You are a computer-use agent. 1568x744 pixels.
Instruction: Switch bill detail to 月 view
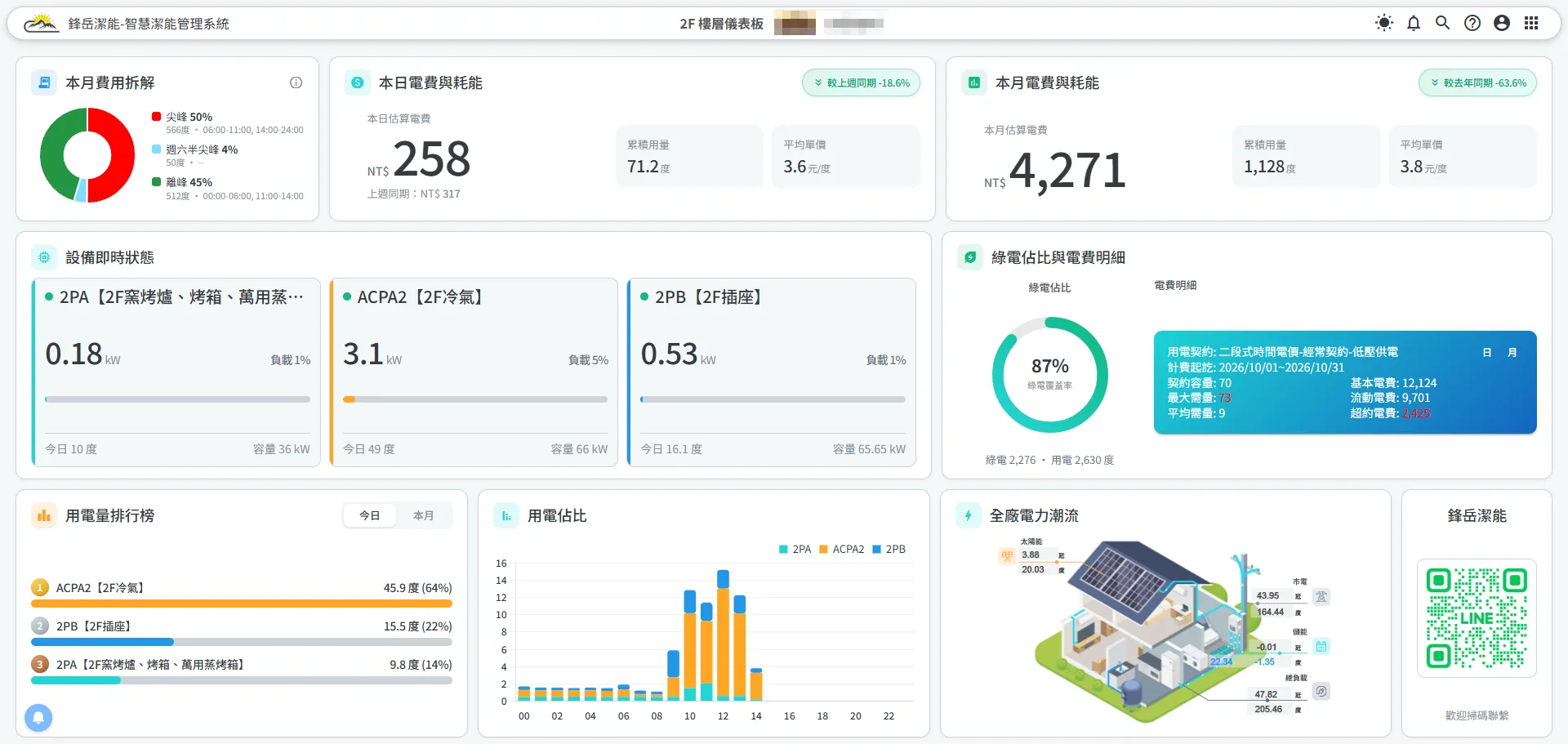(x=1512, y=352)
